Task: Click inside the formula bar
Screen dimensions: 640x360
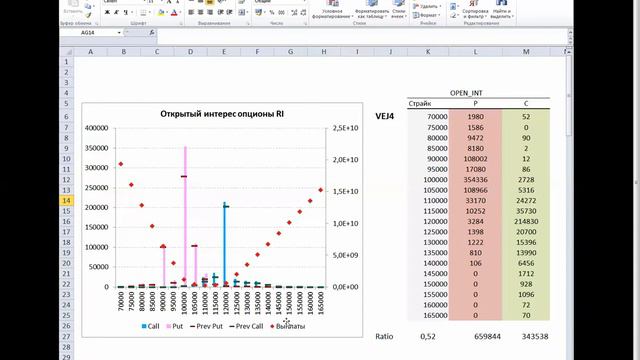Action: tap(361, 36)
